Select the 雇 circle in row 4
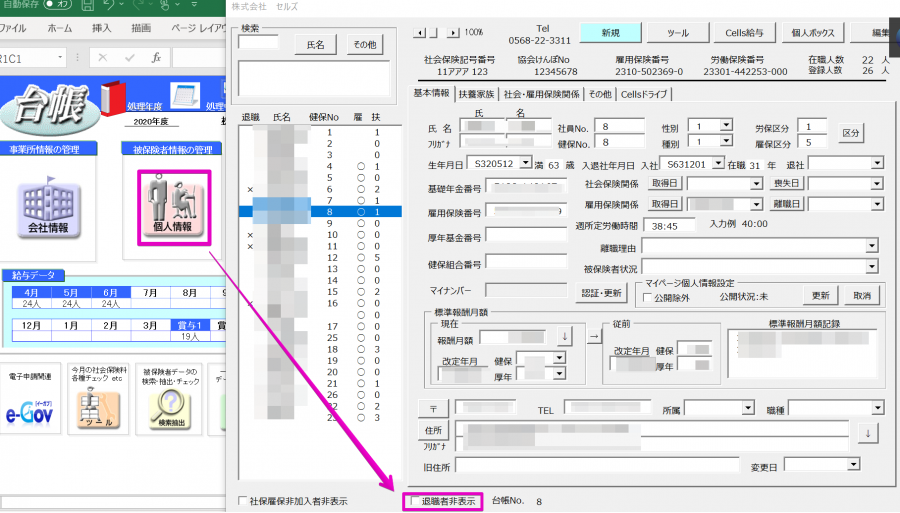The width and height of the screenshot is (900, 513). [360, 166]
